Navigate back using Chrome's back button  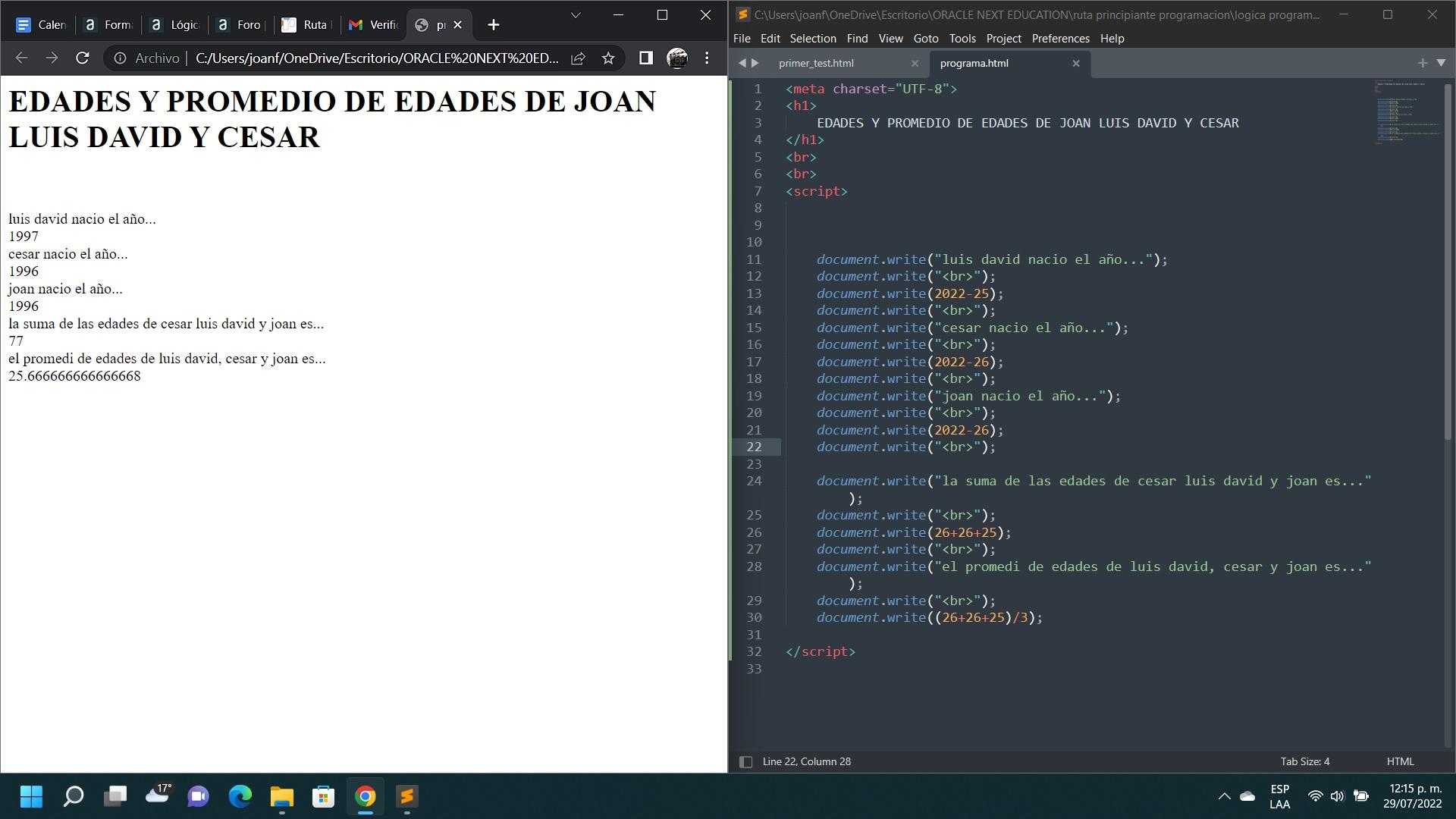coord(20,58)
